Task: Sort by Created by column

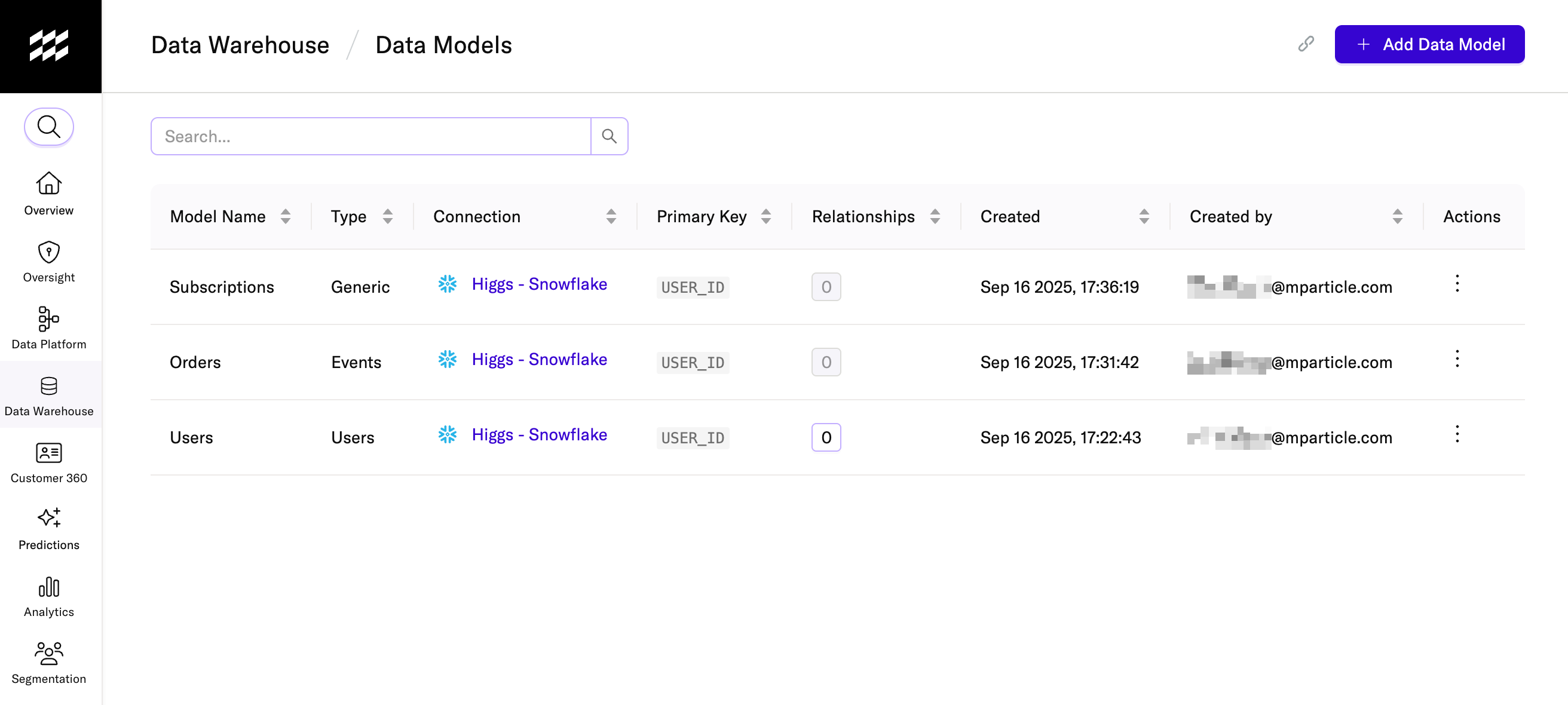Action: tap(1397, 216)
